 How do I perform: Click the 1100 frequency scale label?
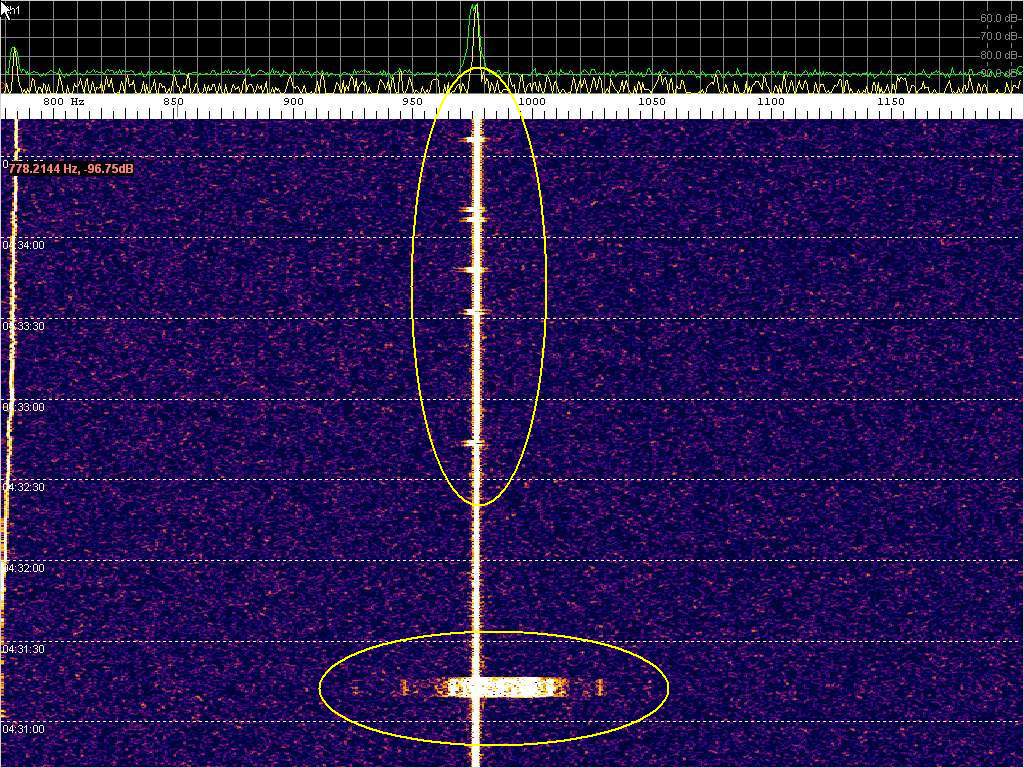point(770,102)
